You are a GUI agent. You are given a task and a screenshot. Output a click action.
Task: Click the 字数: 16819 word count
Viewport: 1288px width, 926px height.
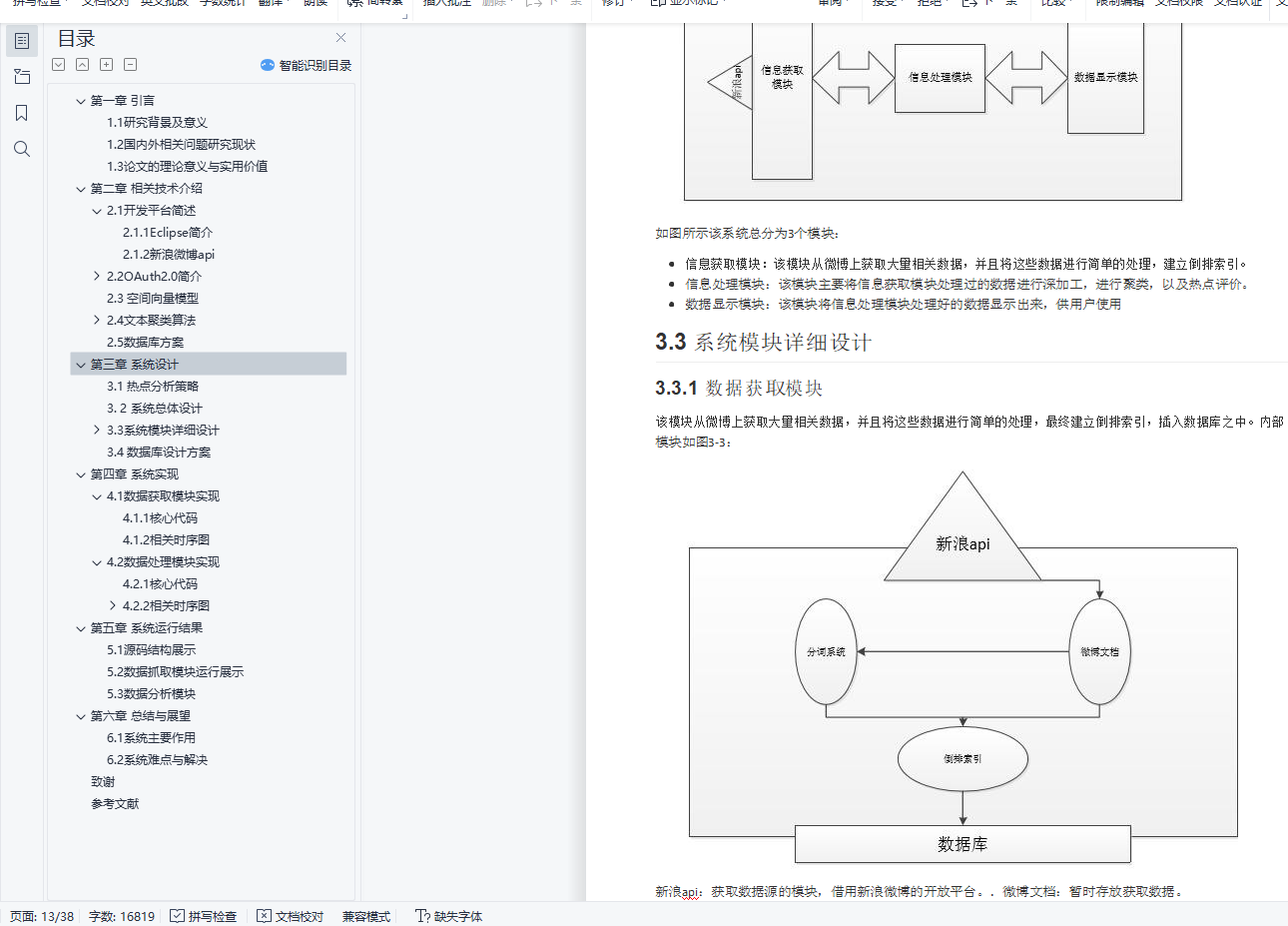coord(122,916)
